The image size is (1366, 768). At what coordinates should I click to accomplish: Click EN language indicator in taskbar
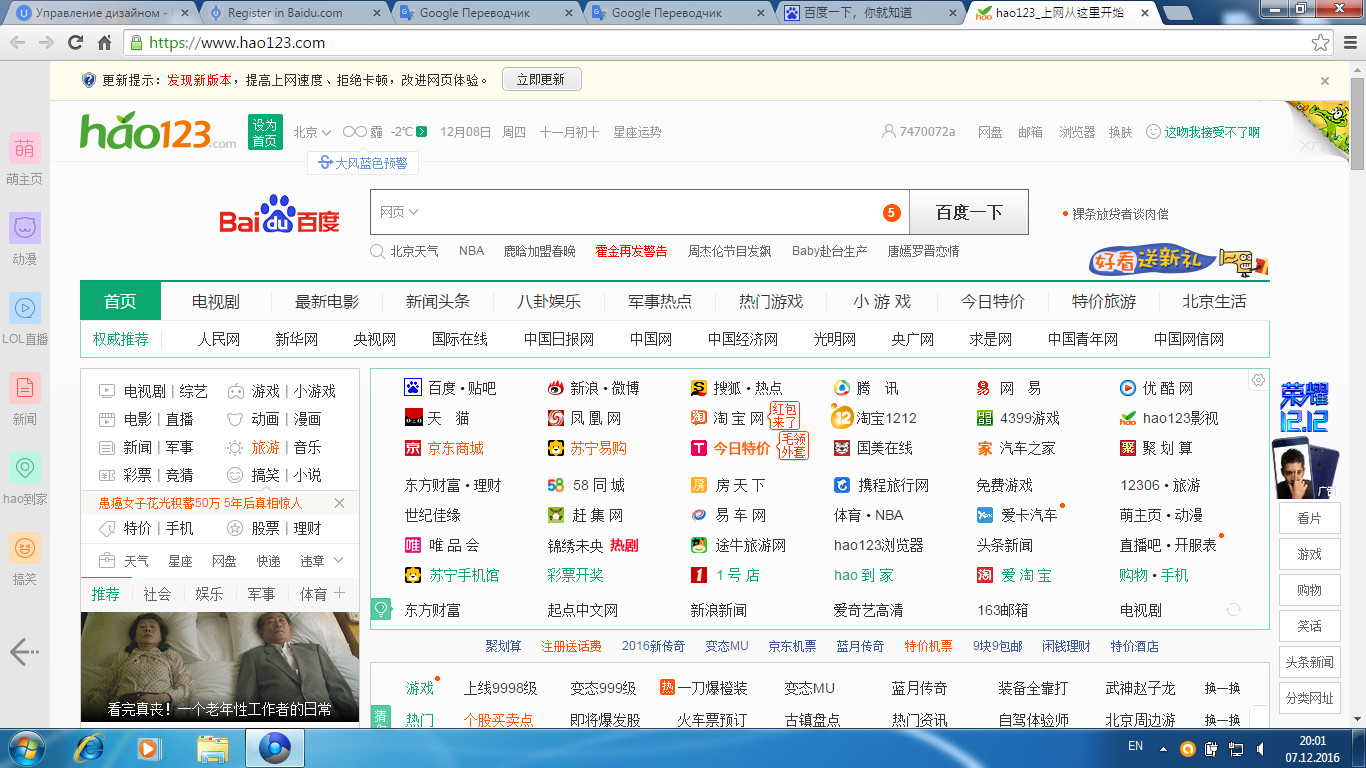tap(1135, 746)
